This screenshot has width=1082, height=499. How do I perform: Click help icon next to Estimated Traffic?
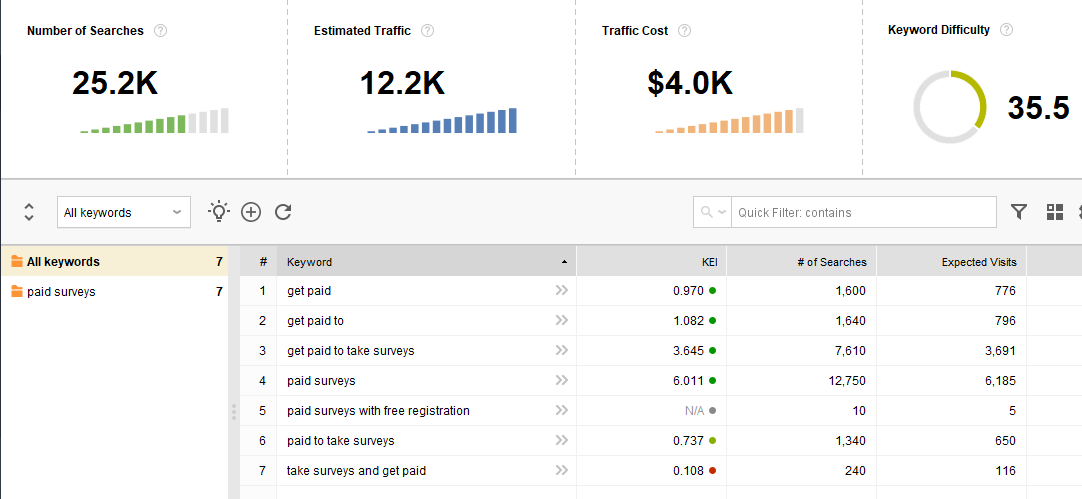[x=427, y=31]
